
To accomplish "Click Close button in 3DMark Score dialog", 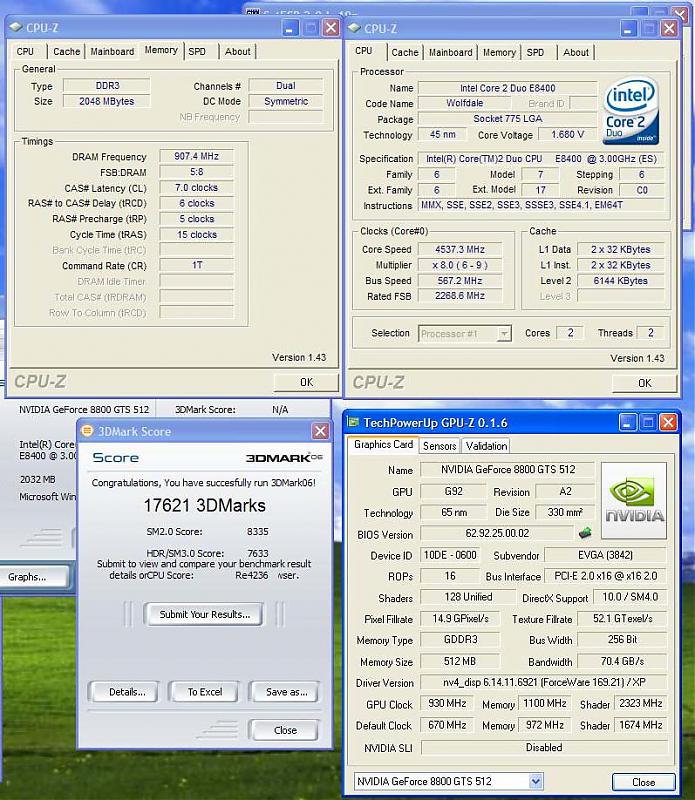I will (x=285, y=730).
